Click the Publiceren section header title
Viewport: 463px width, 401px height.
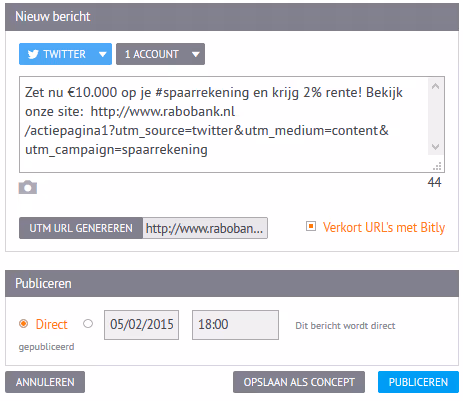43,283
